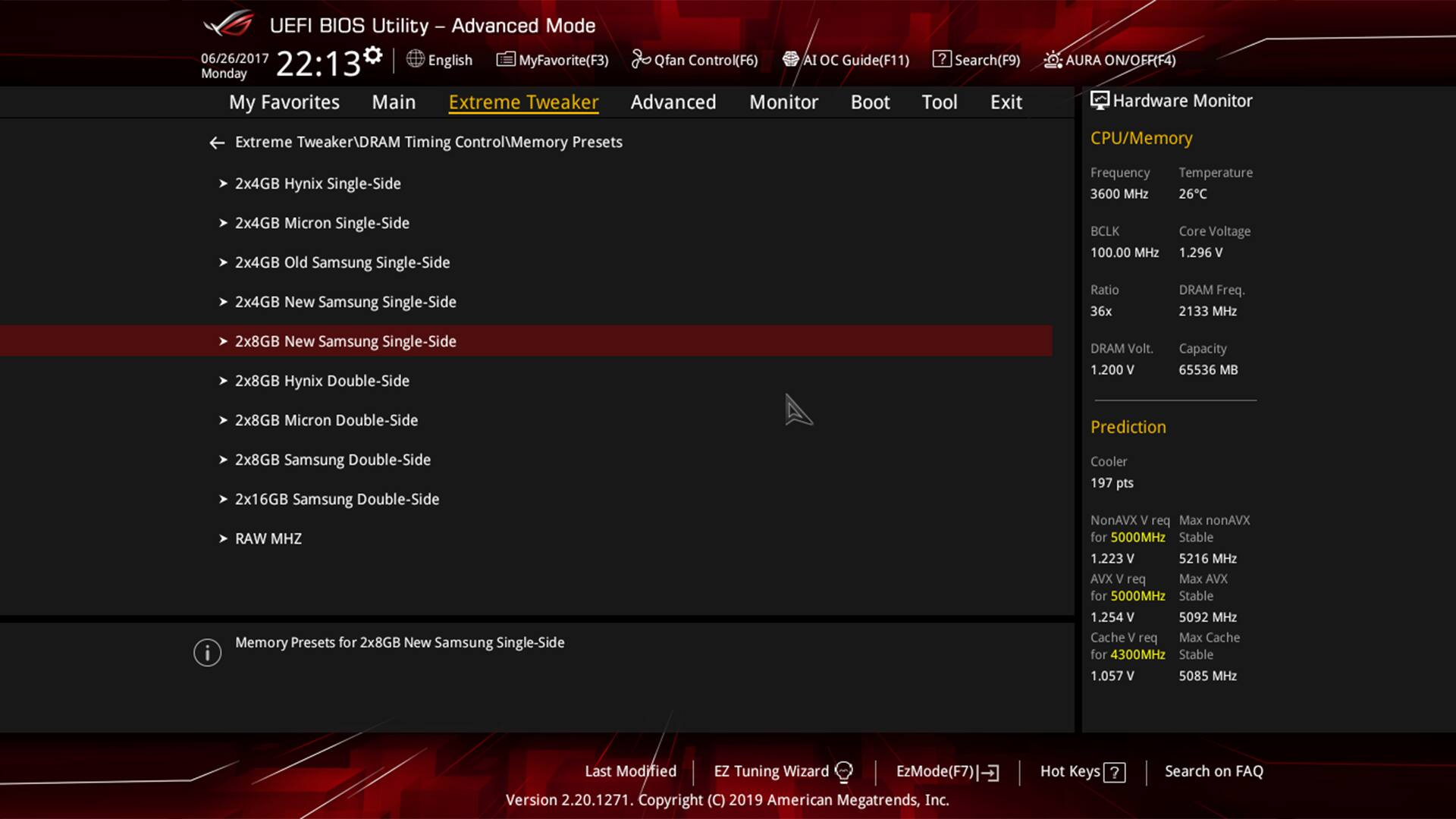Select highlighted 2x8GB New Samsung Single-Side row

pos(345,341)
